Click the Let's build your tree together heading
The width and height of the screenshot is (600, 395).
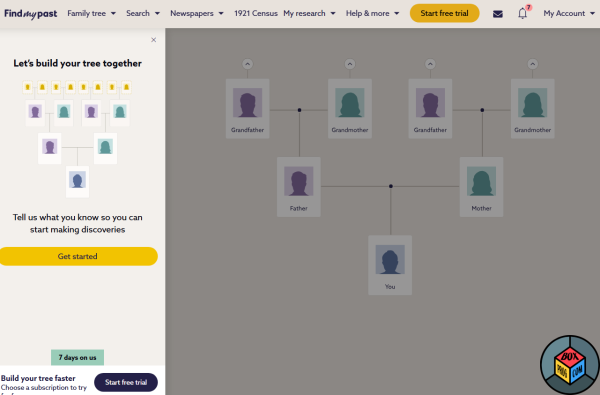[78, 63]
